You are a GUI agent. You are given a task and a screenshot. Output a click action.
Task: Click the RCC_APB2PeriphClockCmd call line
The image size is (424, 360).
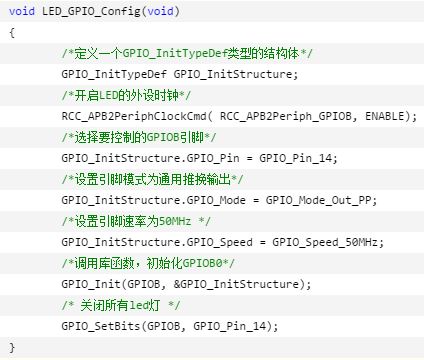coord(239,116)
